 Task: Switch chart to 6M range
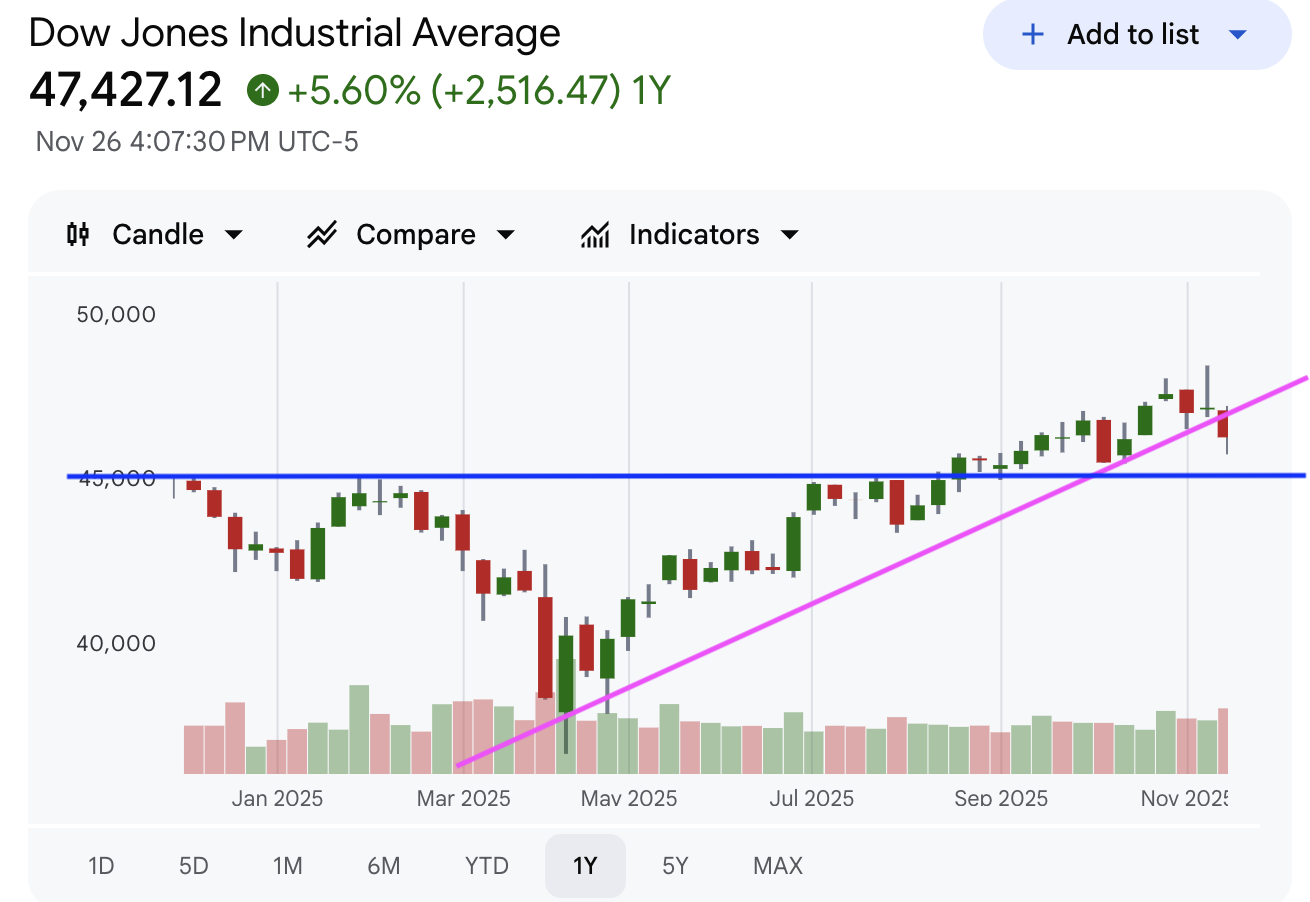point(384,865)
